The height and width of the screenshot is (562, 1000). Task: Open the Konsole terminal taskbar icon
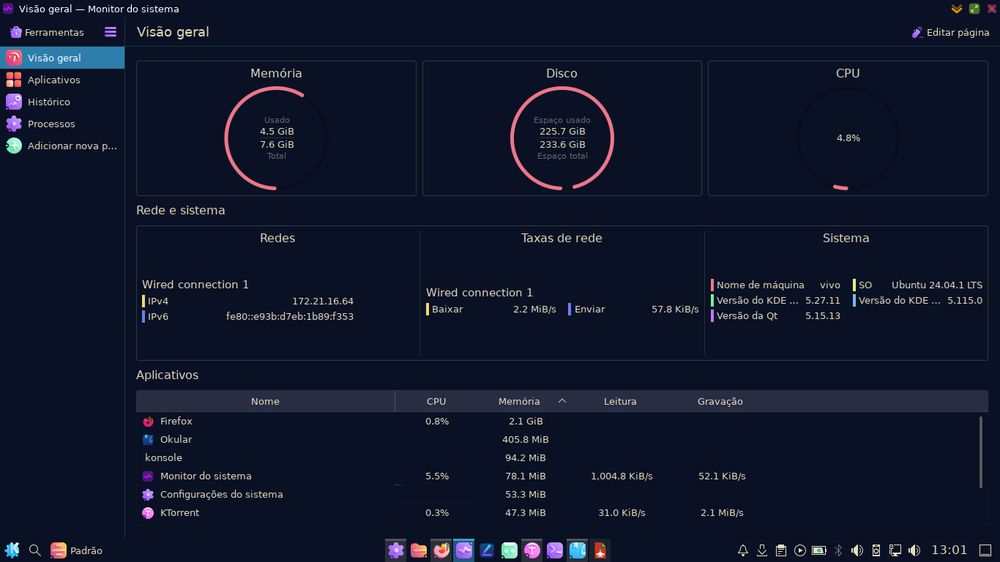(555, 550)
